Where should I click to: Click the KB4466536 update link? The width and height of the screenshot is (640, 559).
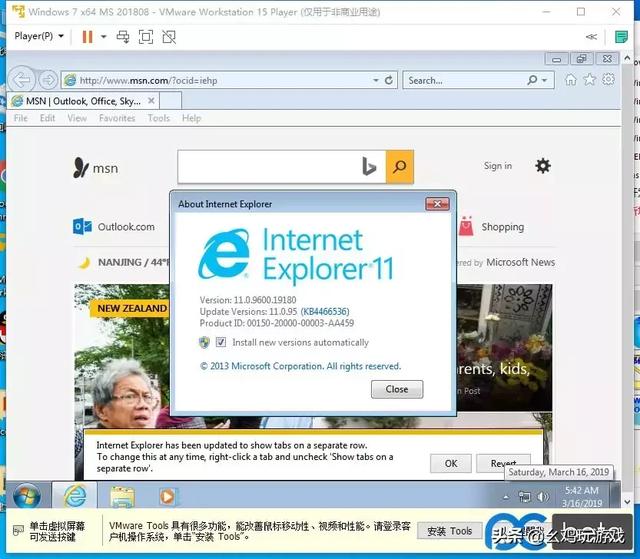point(325,312)
